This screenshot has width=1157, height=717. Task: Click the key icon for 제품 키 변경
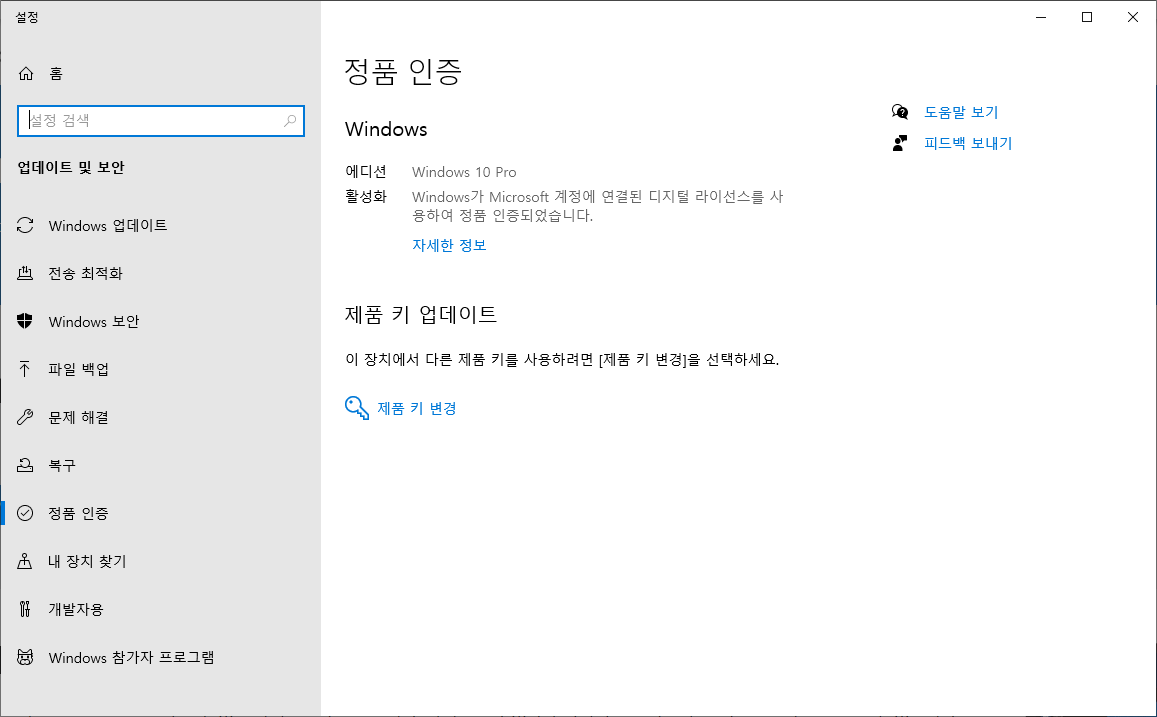pyautogui.click(x=357, y=407)
